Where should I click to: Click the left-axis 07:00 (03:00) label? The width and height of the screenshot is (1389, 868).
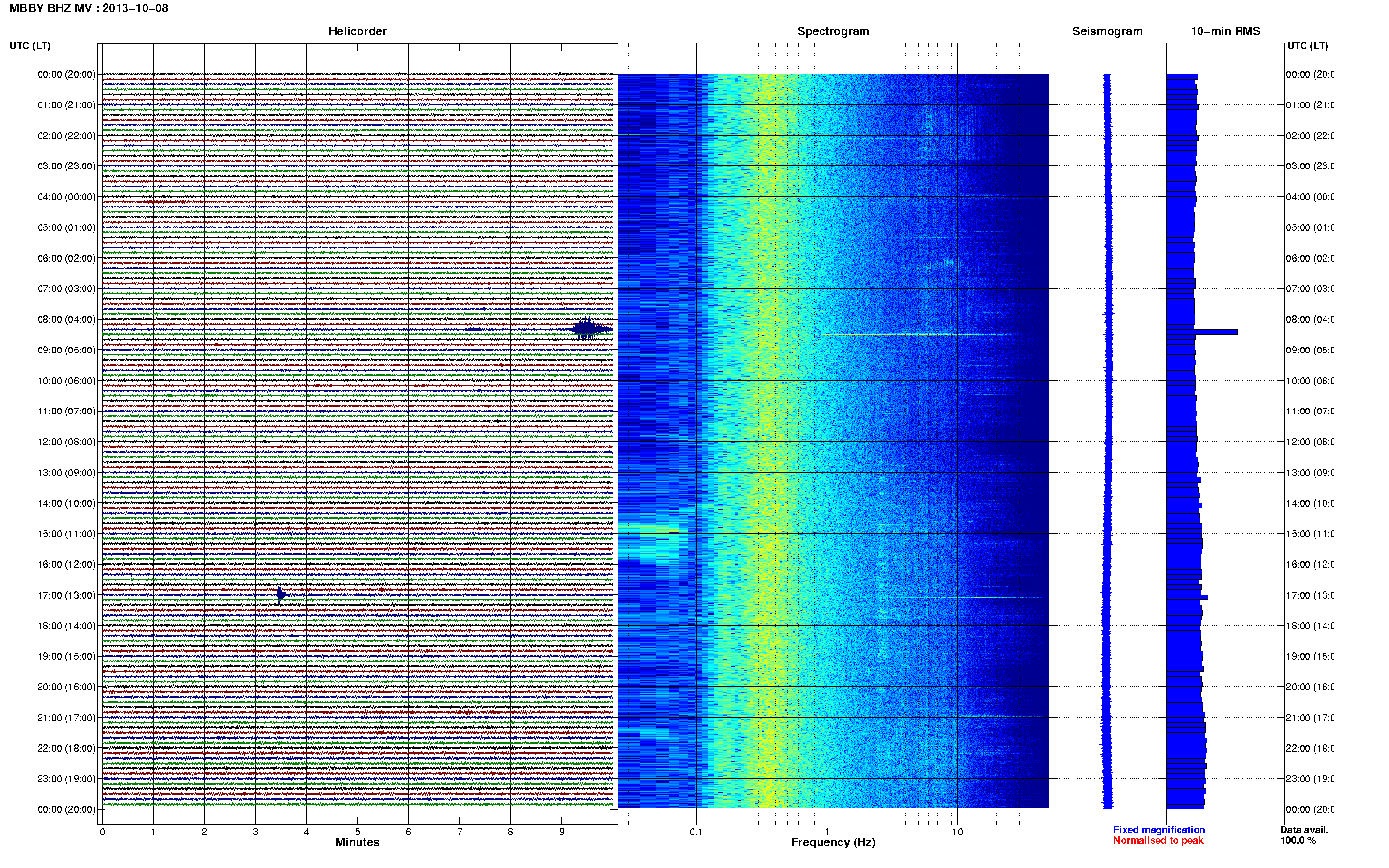point(66,289)
